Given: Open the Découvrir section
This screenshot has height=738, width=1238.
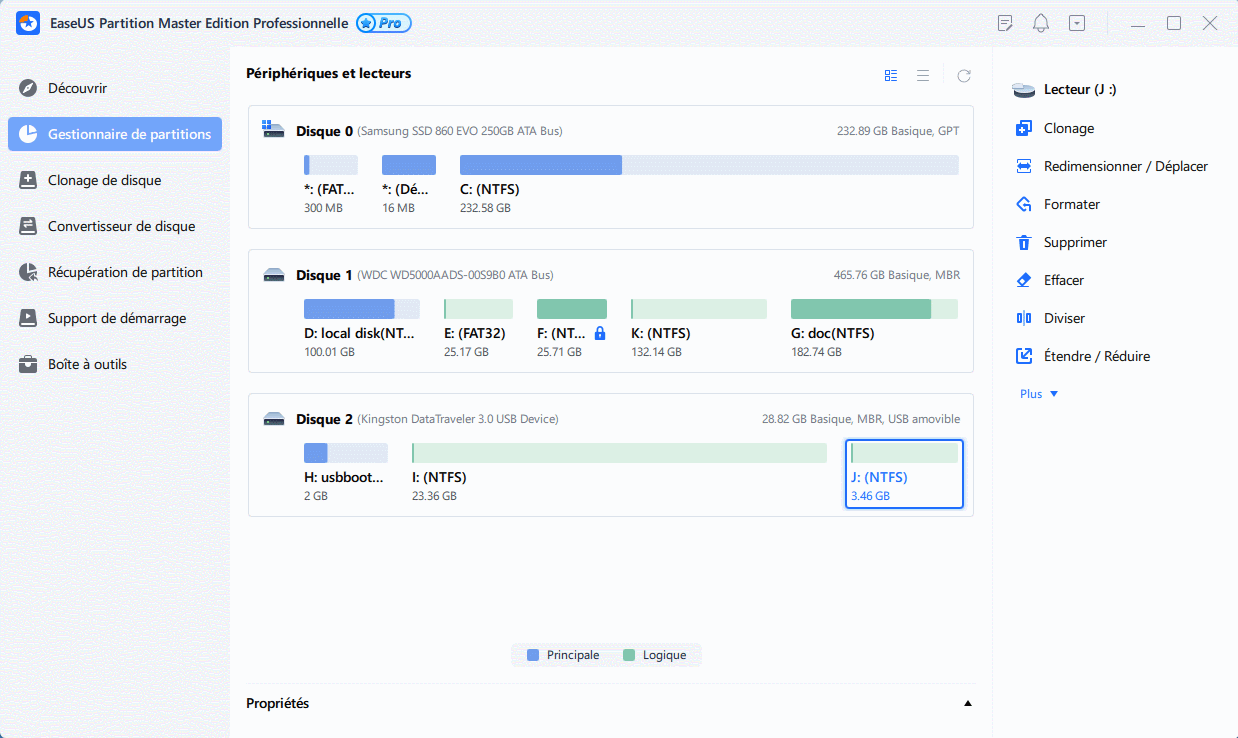Looking at the screenshot, I should click(x=77, y=88).
